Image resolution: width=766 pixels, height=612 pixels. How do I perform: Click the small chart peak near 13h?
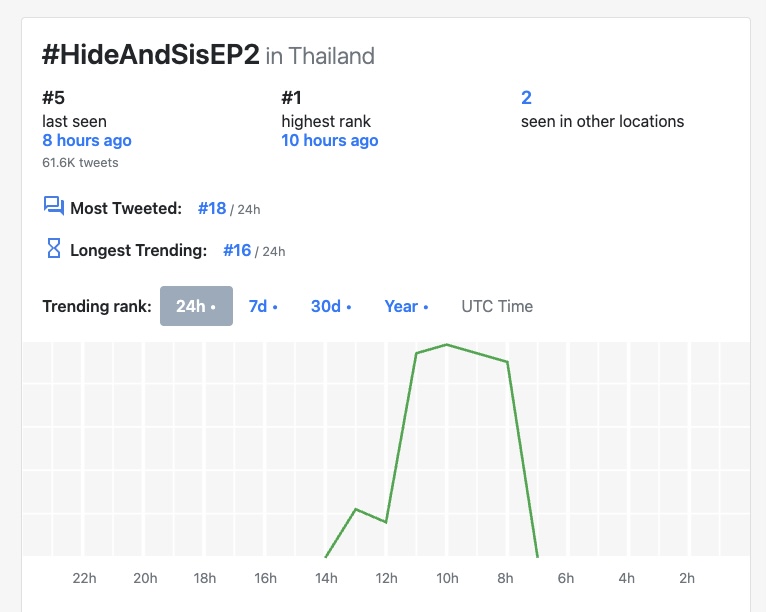point(356,509)
